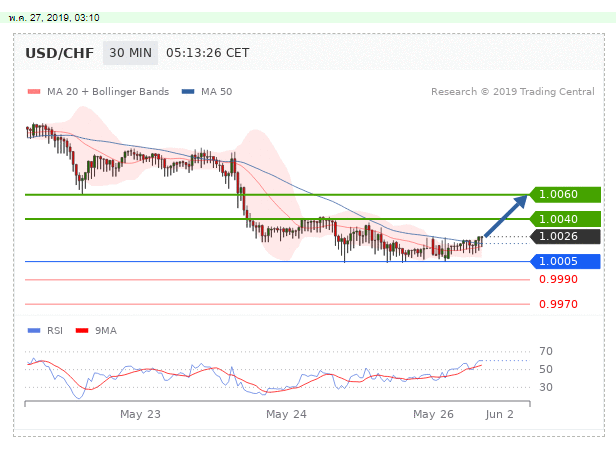
Task: Click the RSI 70 level label
Action: (546, 351)
